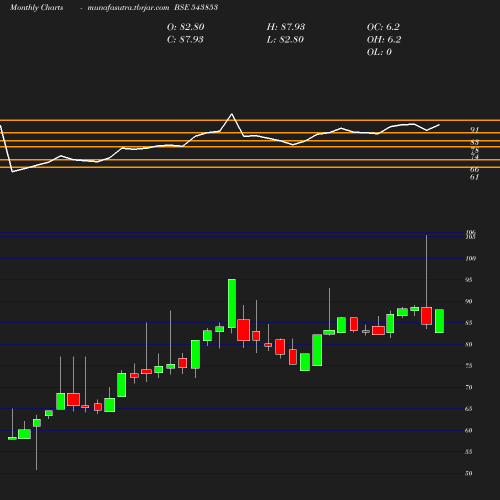Click price axis label 55
The width and height of the screenshot is (500, 500).
click(469, 452)
